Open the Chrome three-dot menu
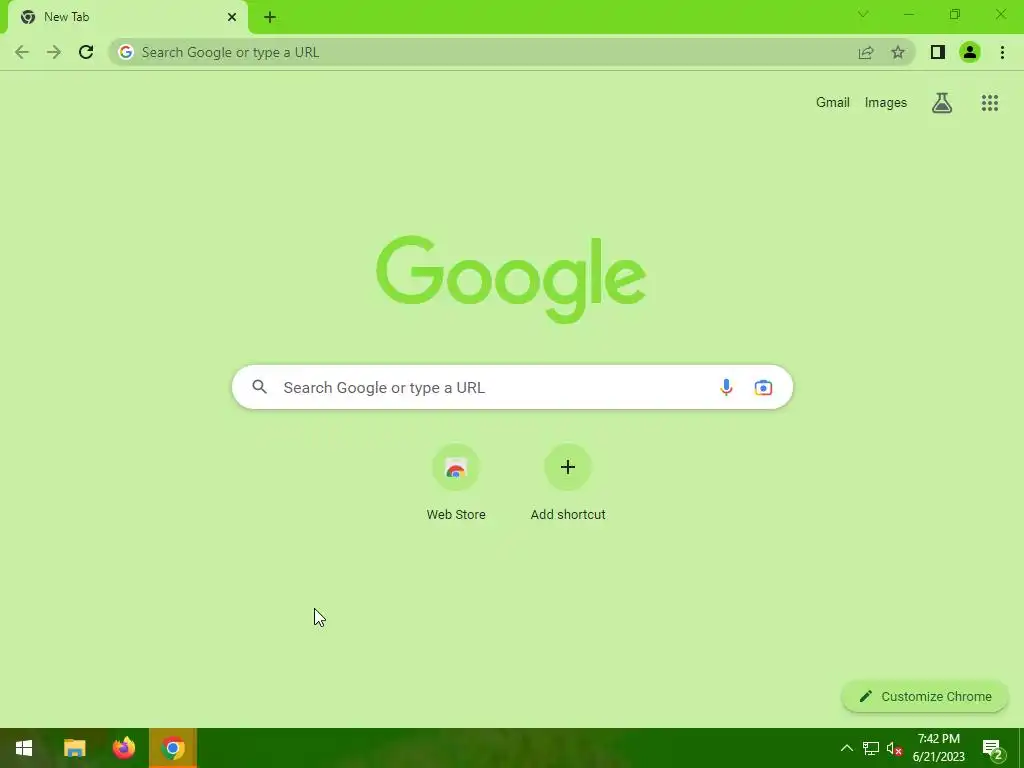 (x=1002, y=52)
